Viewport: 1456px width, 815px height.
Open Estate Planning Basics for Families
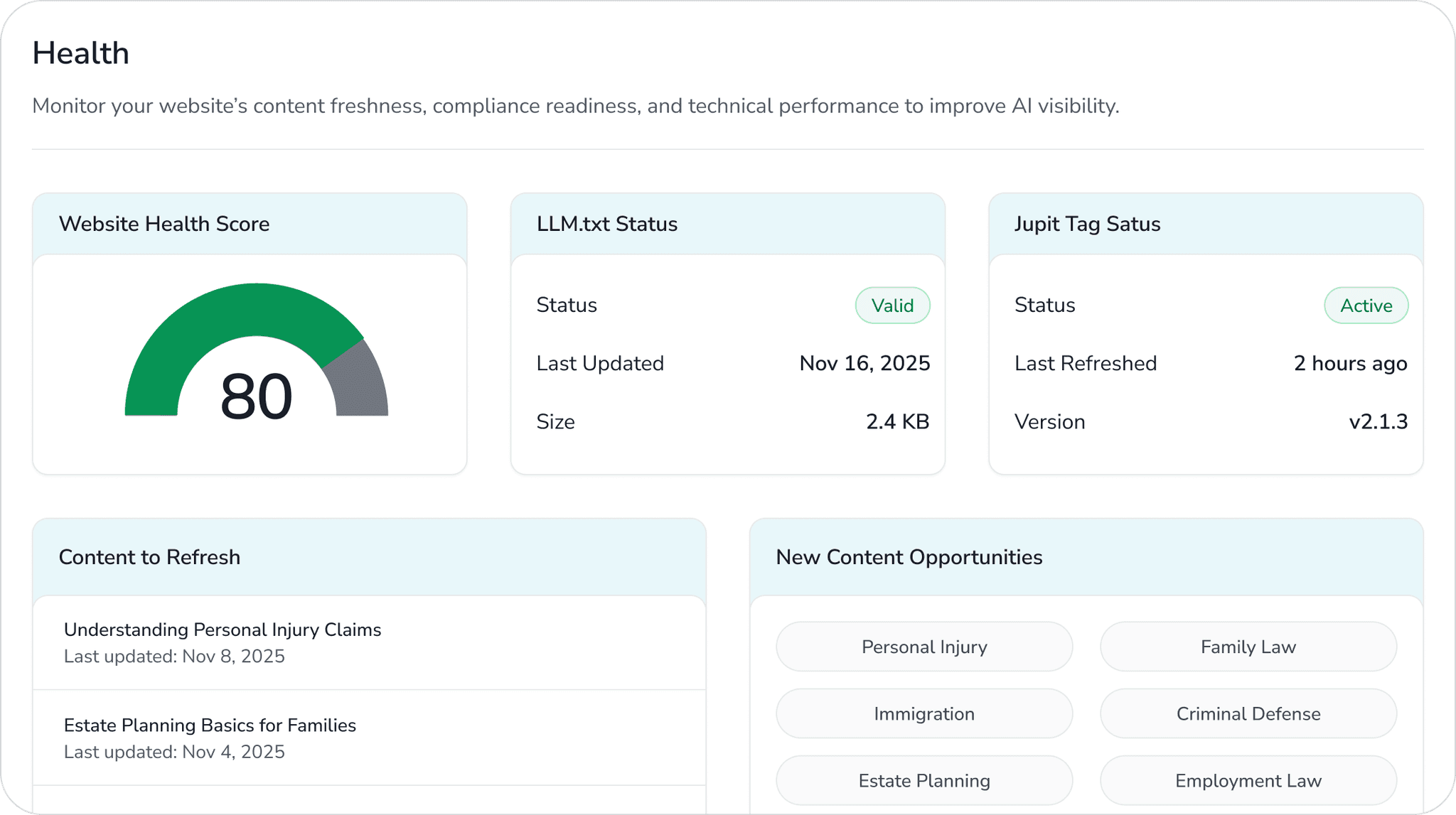point(210,725)
